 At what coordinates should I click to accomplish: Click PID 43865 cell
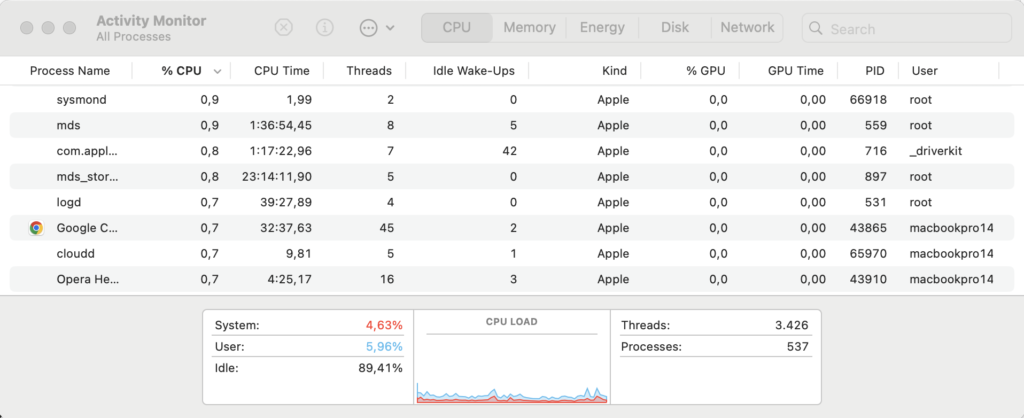[868, 228]
